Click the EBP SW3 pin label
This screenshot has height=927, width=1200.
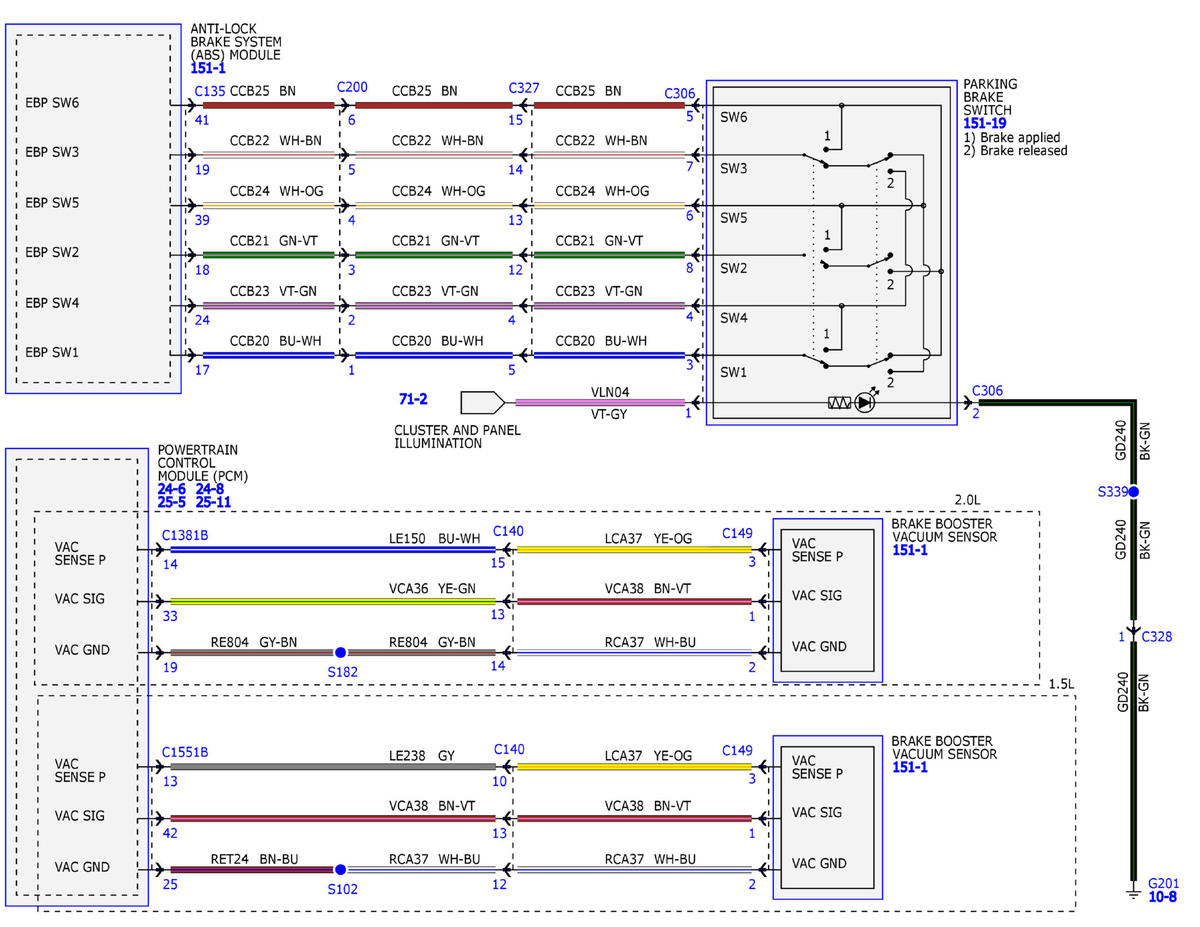click(x=53, y=153)
